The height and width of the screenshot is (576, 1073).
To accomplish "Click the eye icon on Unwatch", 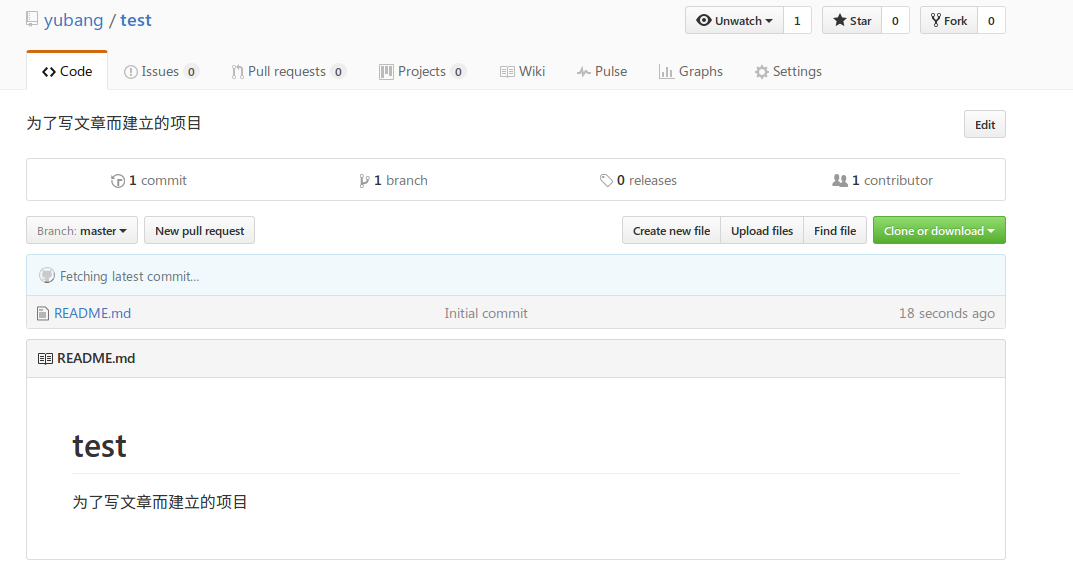I will [x=703, y=21].
